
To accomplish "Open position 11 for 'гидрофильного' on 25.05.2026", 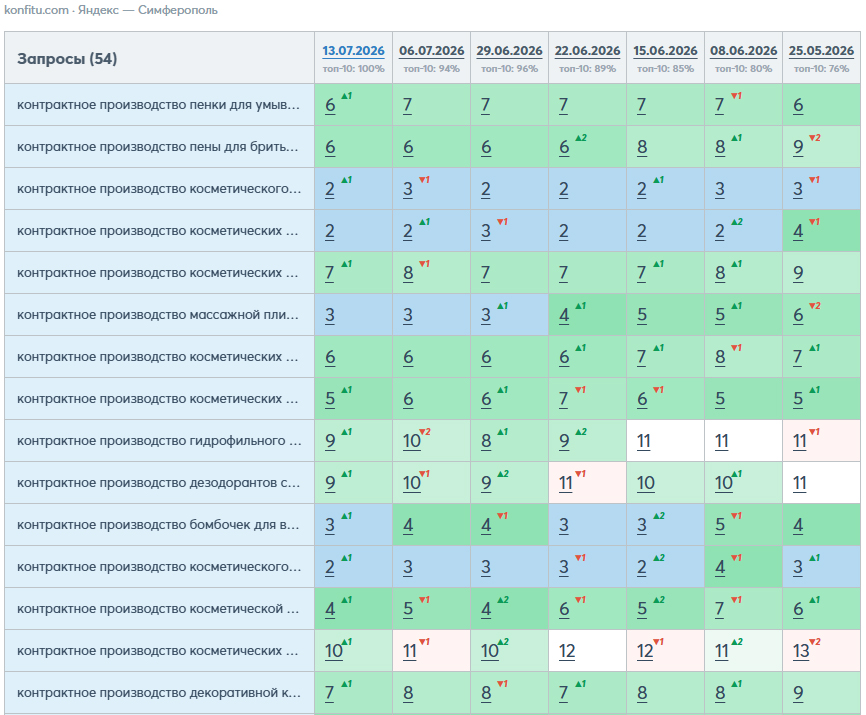I will [x=800, y=441].
